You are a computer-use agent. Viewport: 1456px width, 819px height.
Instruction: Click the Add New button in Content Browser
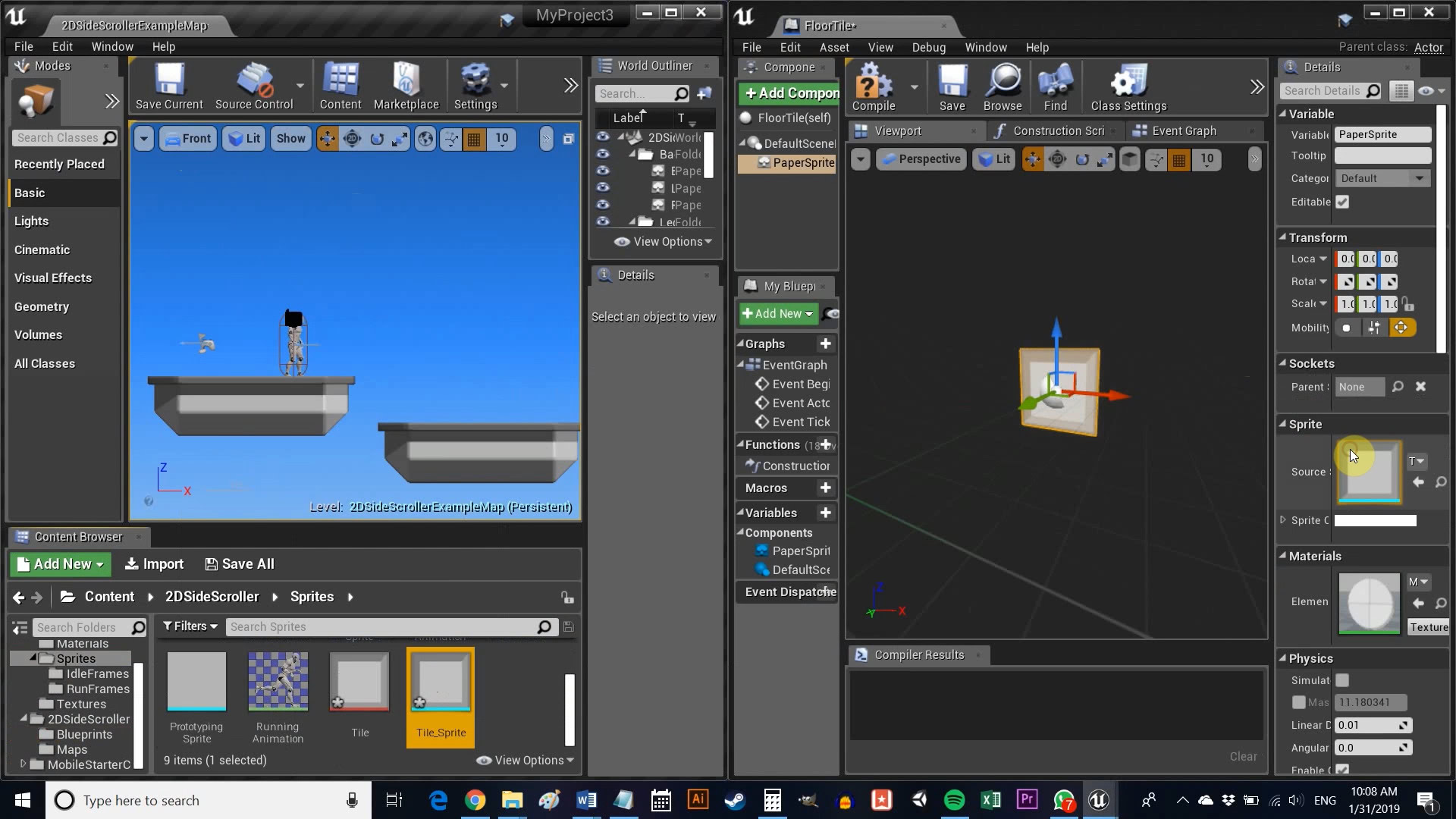click(57, 564)
